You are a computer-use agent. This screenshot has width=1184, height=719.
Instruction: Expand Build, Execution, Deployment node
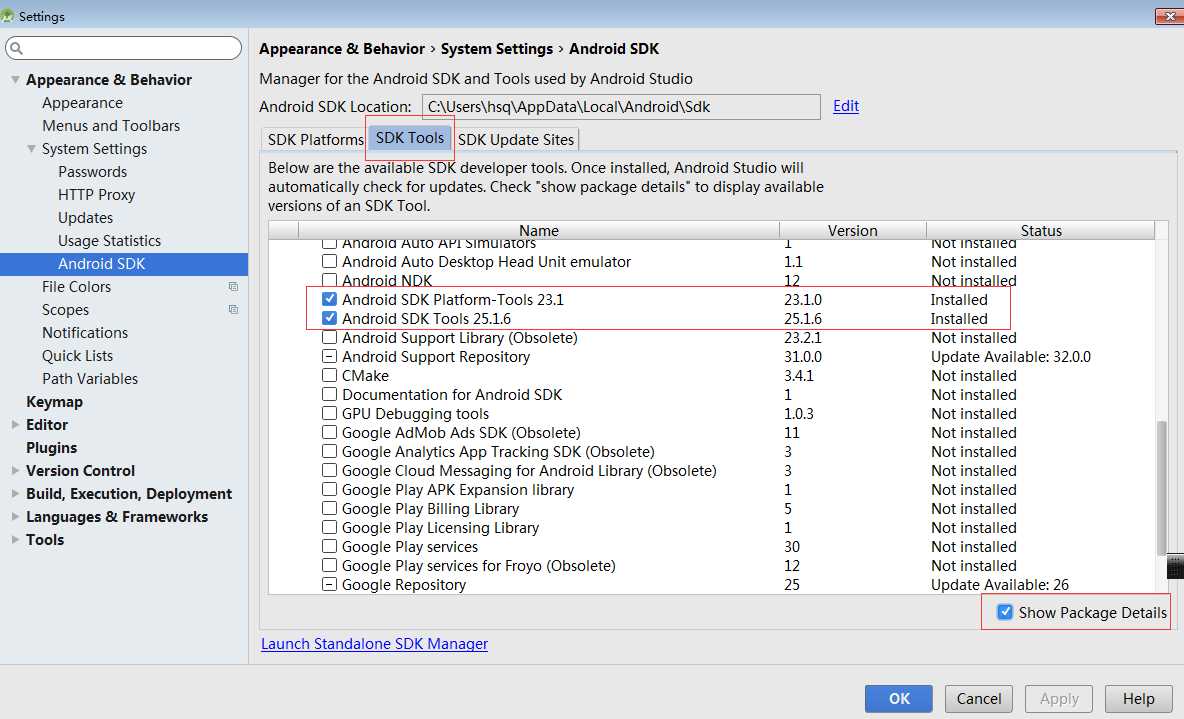(x=15, y=493)
